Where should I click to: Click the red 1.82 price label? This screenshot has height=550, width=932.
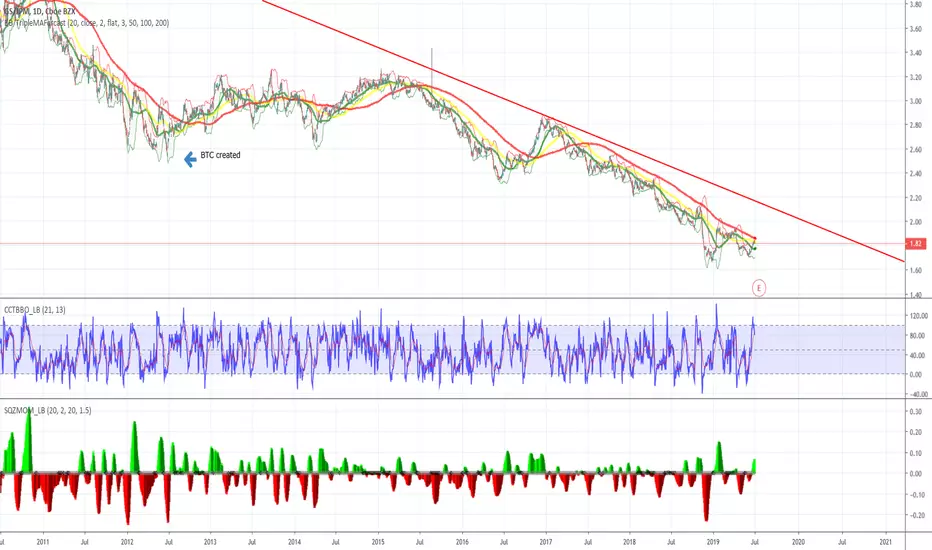(x=916, y=244)
